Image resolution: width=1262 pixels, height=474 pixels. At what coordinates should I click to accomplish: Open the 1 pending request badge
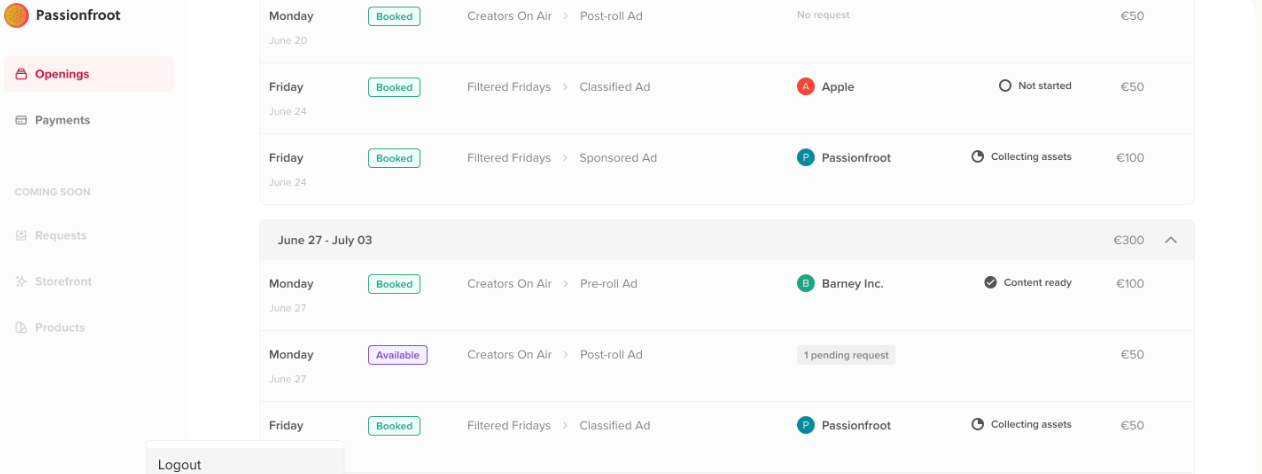point(846,355)
